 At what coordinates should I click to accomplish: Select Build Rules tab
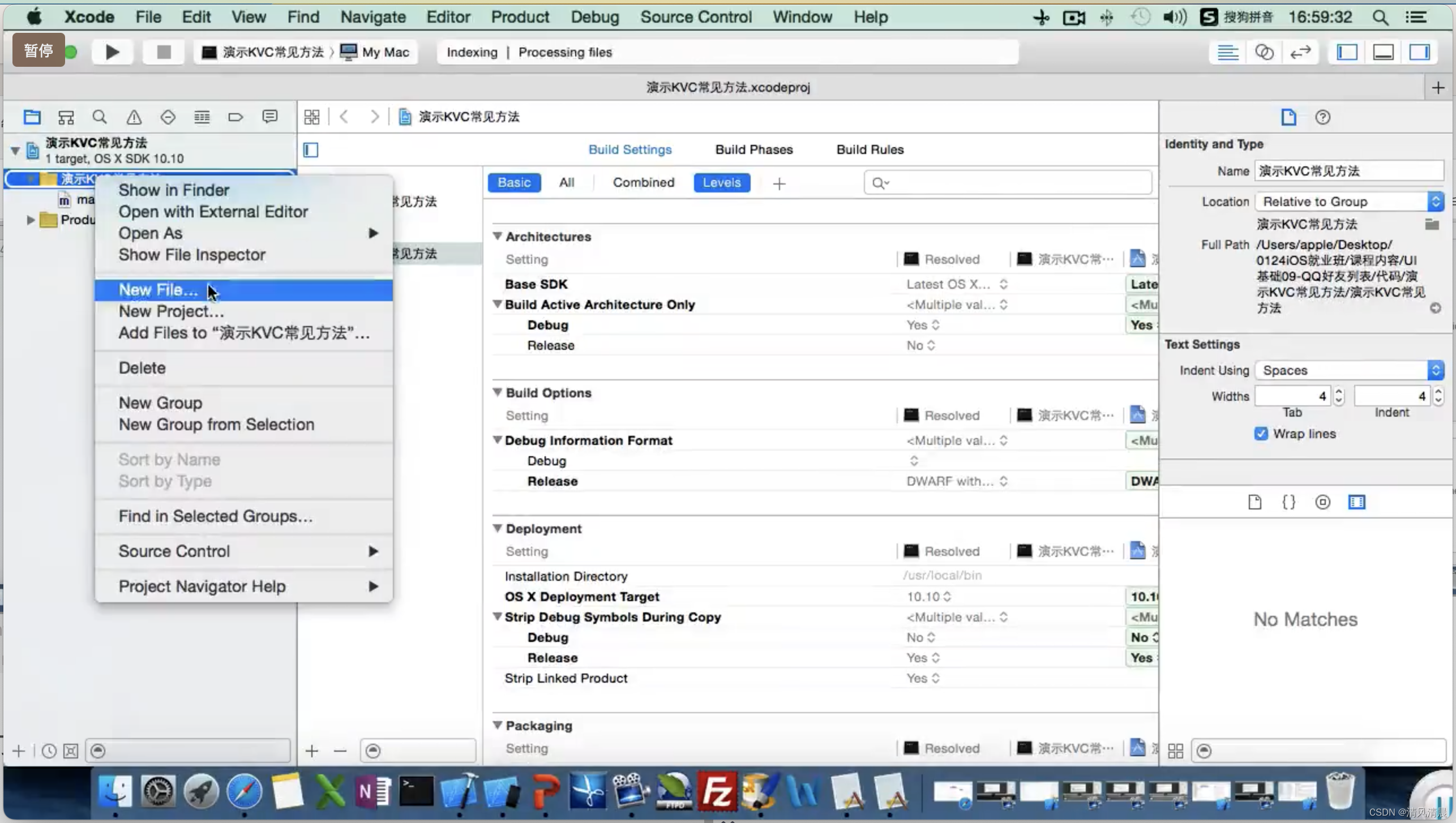870,149
